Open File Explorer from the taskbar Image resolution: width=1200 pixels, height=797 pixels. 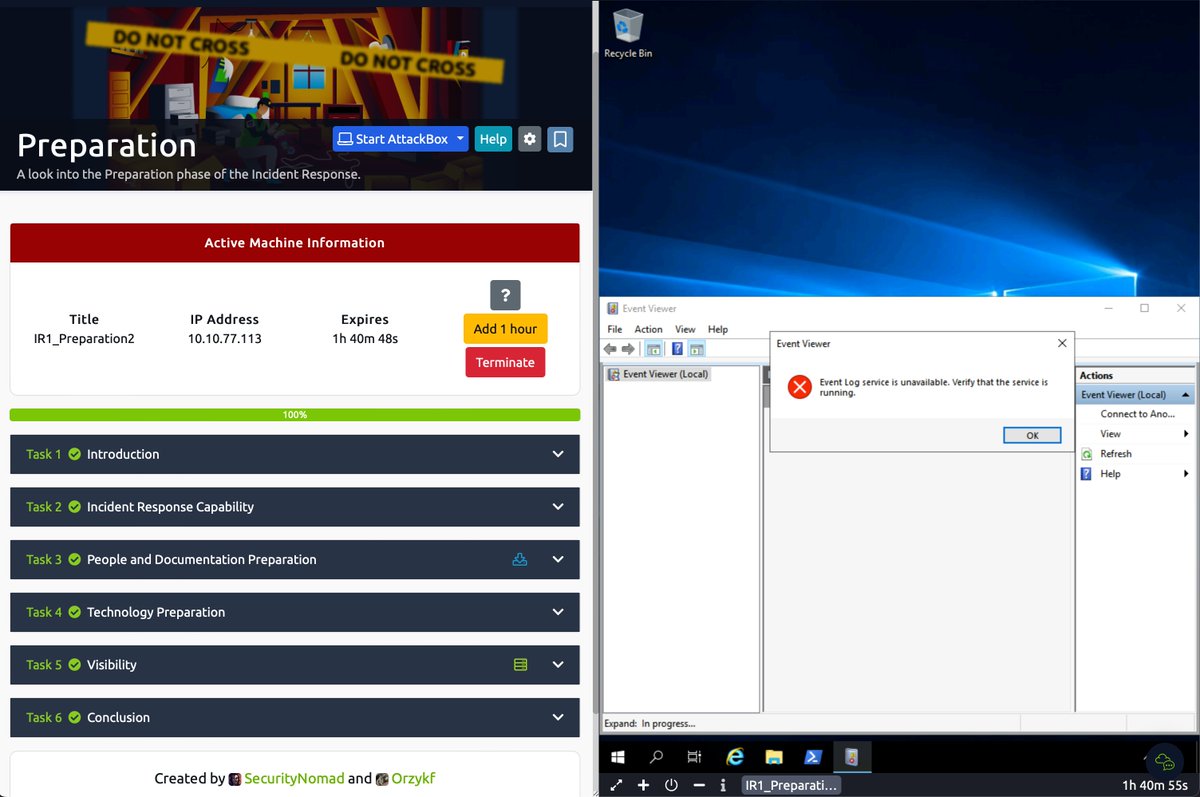tap(773, 757)
